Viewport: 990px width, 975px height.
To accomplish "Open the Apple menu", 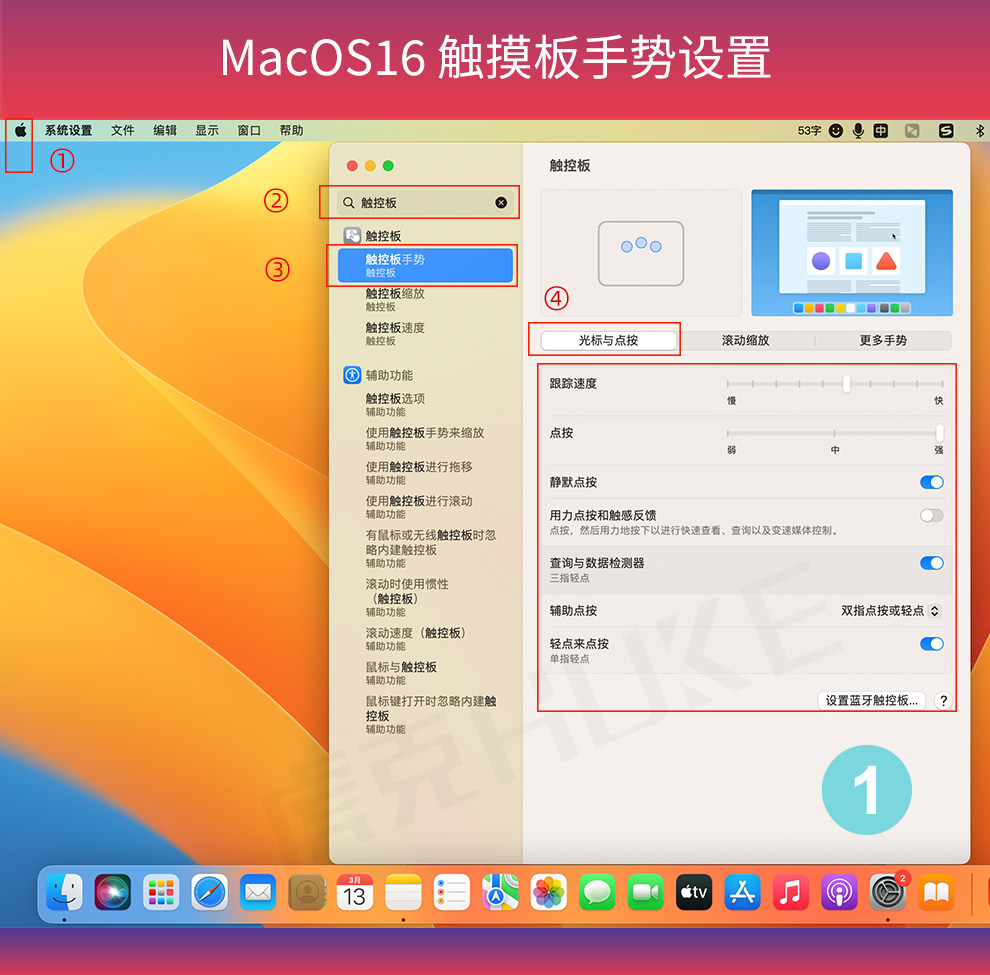I will pos(20,131).
